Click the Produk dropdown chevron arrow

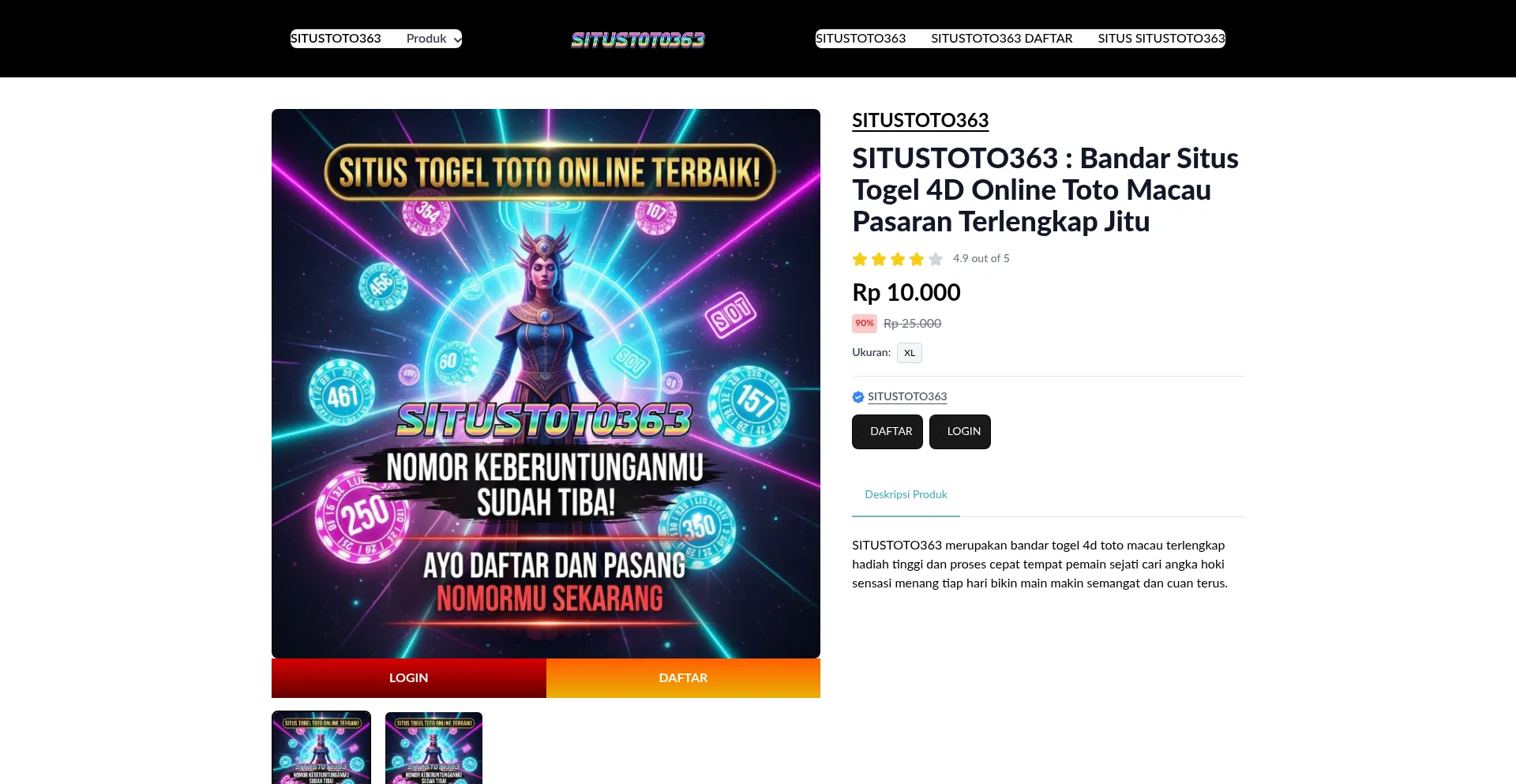(x=457, y=39)
